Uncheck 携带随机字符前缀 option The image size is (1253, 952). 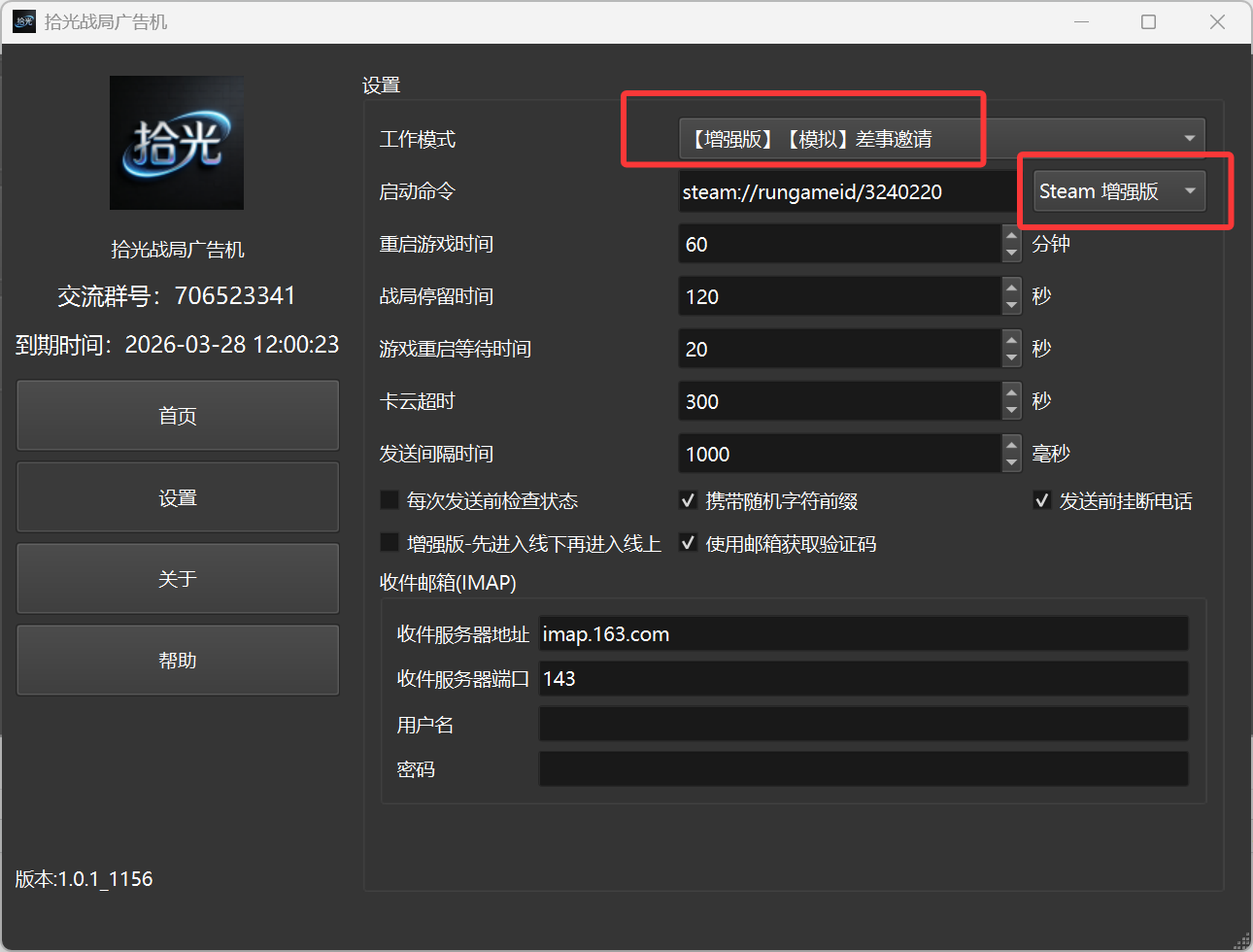click(x=688, y=500)
